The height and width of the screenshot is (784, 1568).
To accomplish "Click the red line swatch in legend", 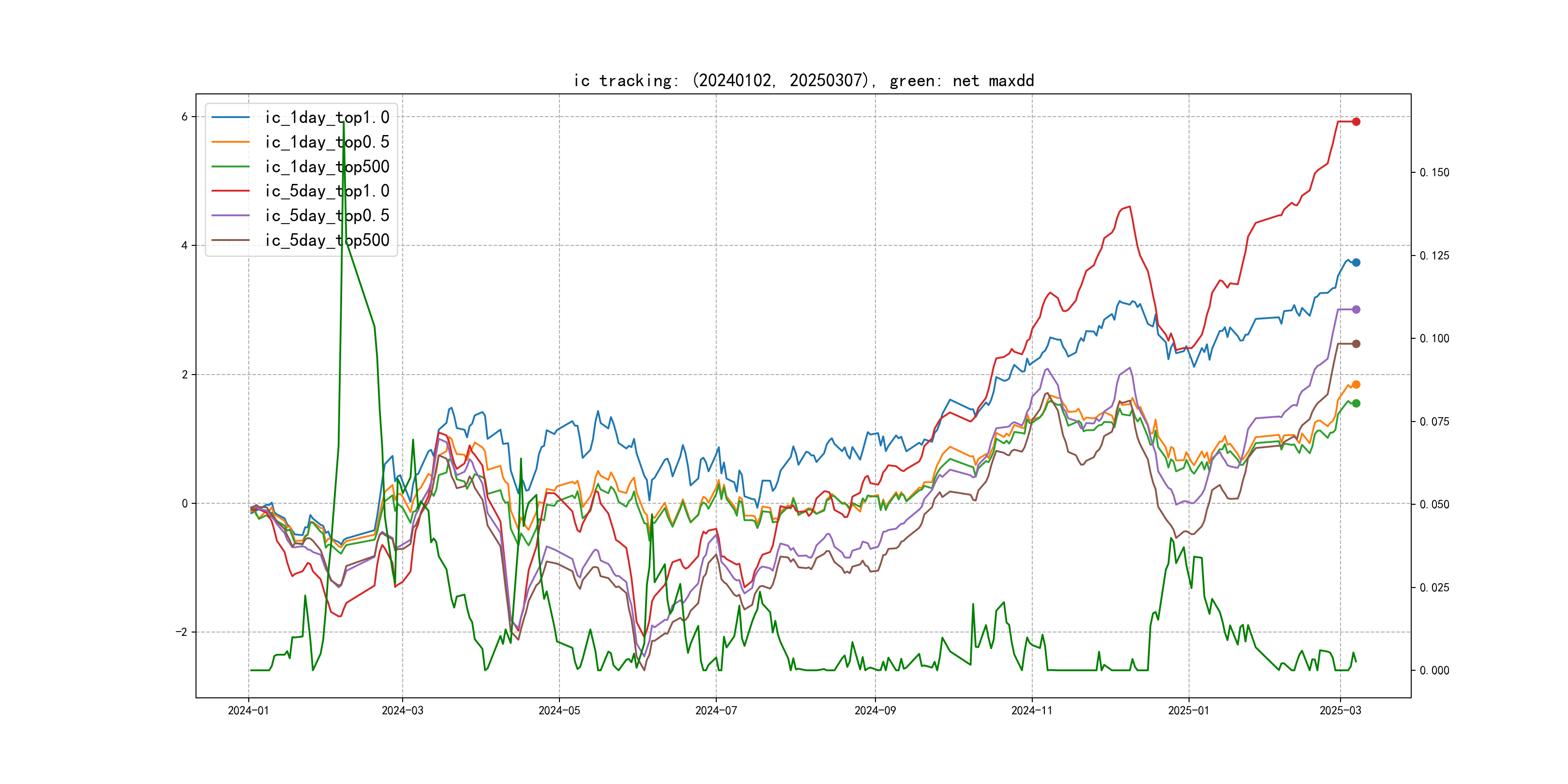I will point(230,191).
